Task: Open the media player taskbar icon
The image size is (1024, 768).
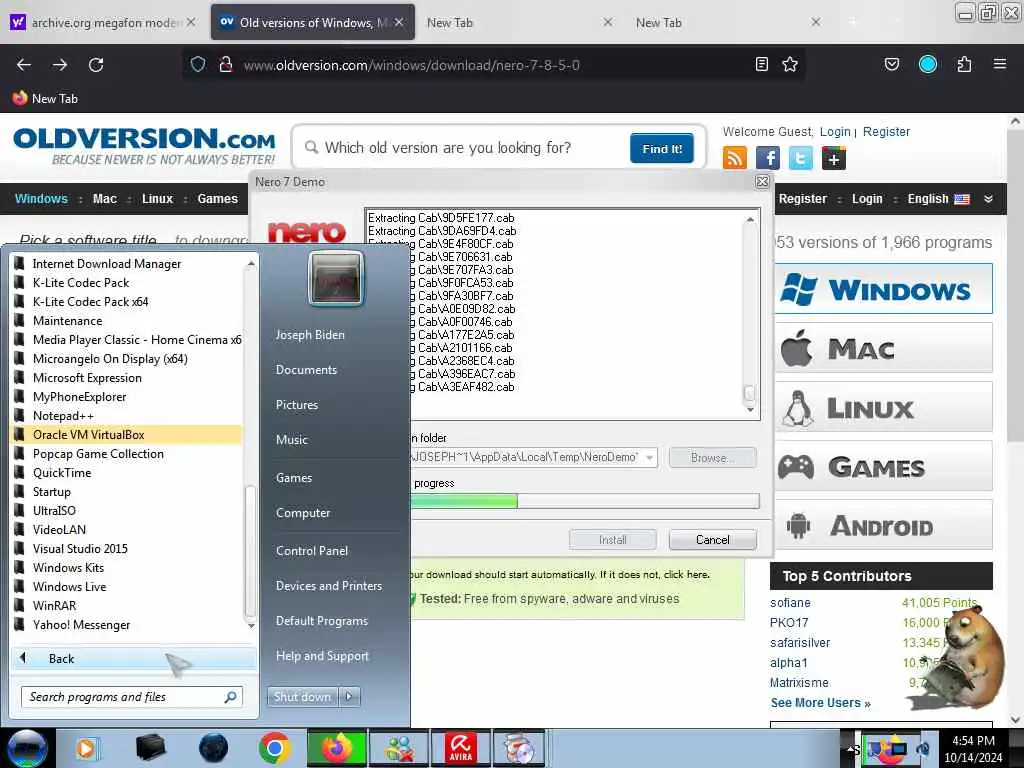Action: click(86, 748)
